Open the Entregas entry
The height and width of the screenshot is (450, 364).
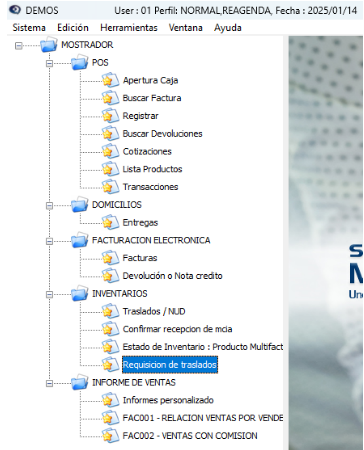pos(140,223)
